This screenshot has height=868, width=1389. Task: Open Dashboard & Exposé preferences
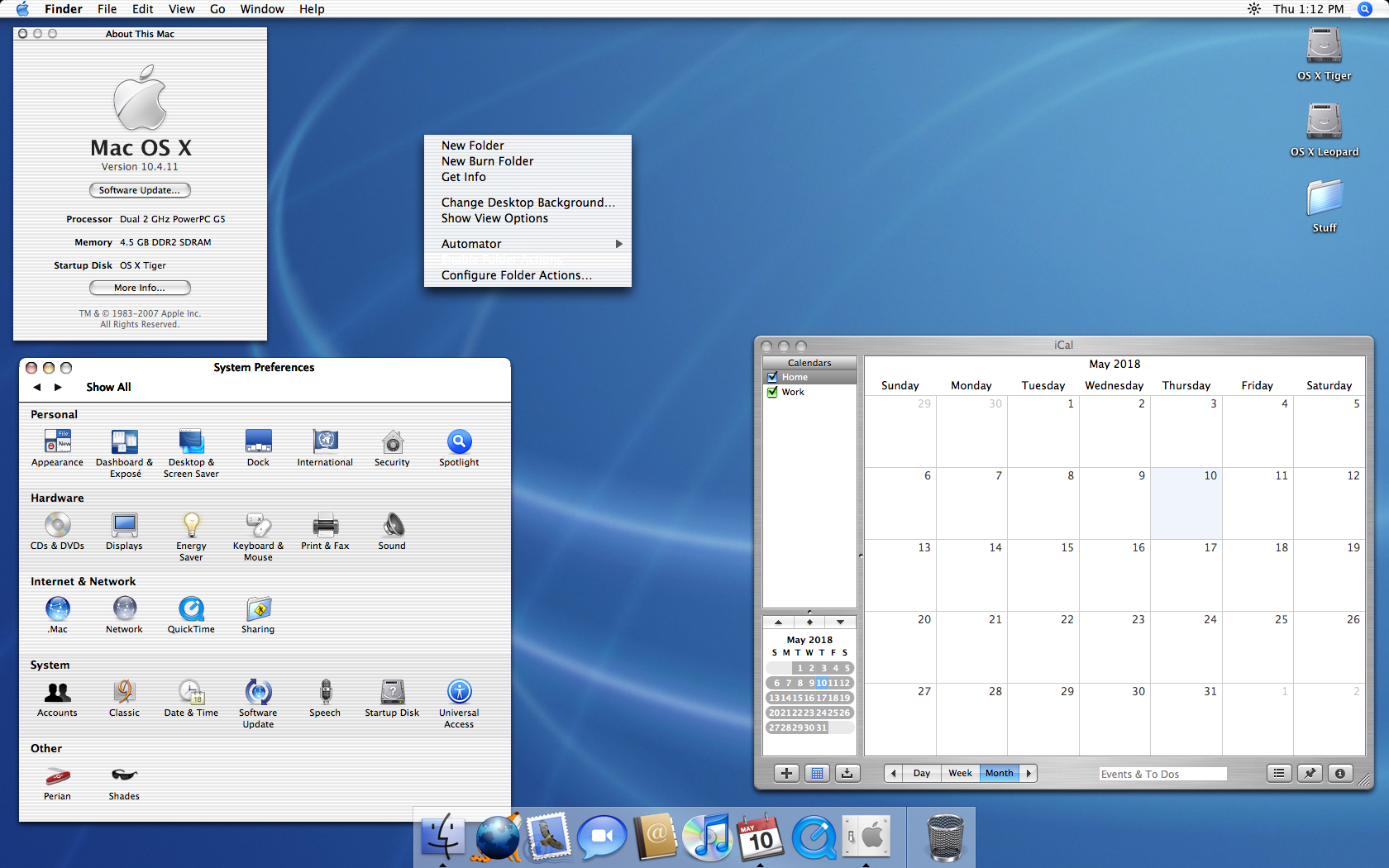tap(125, 453)
